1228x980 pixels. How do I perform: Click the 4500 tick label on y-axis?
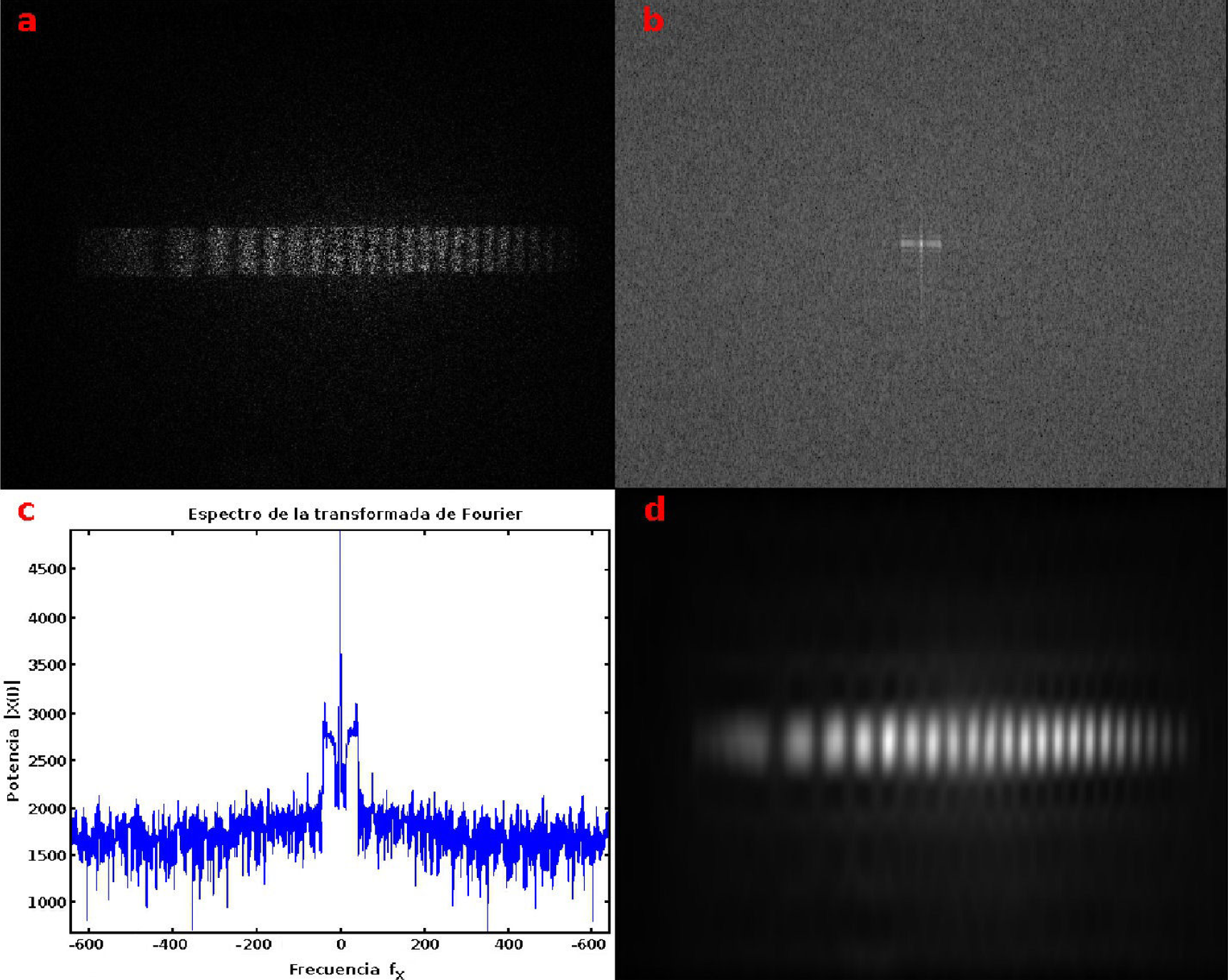point(46,570)
